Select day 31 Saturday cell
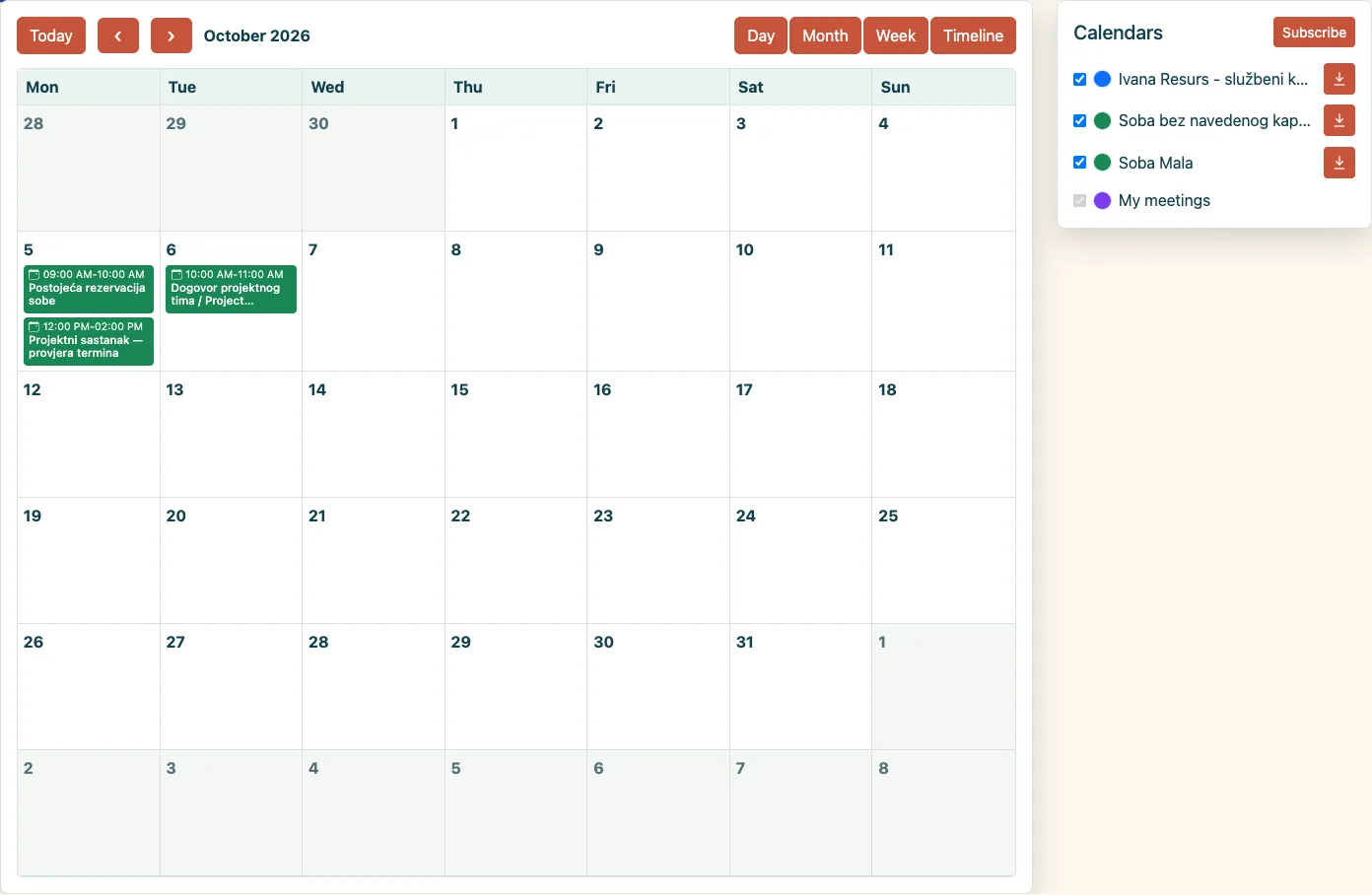This screenshot has width=1372, height=895. click(x=800, y=686)
